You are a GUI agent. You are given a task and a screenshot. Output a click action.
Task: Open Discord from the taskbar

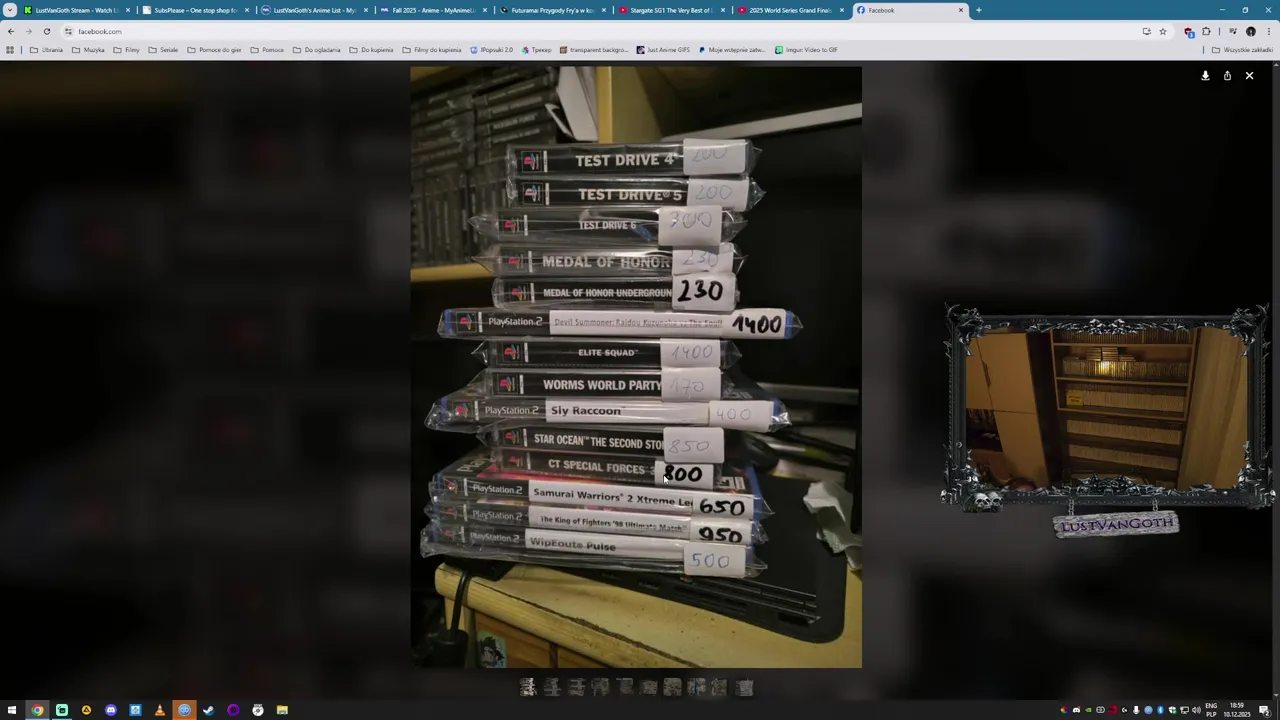click(110, 710)
